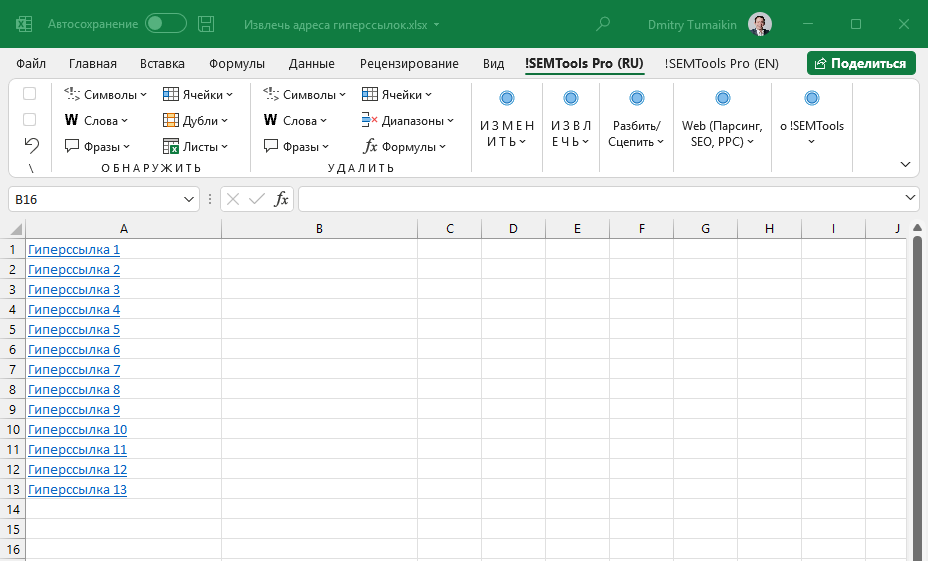Open the Файл menu
Viewport: 928px width, 561px height.
coord(31,63)
